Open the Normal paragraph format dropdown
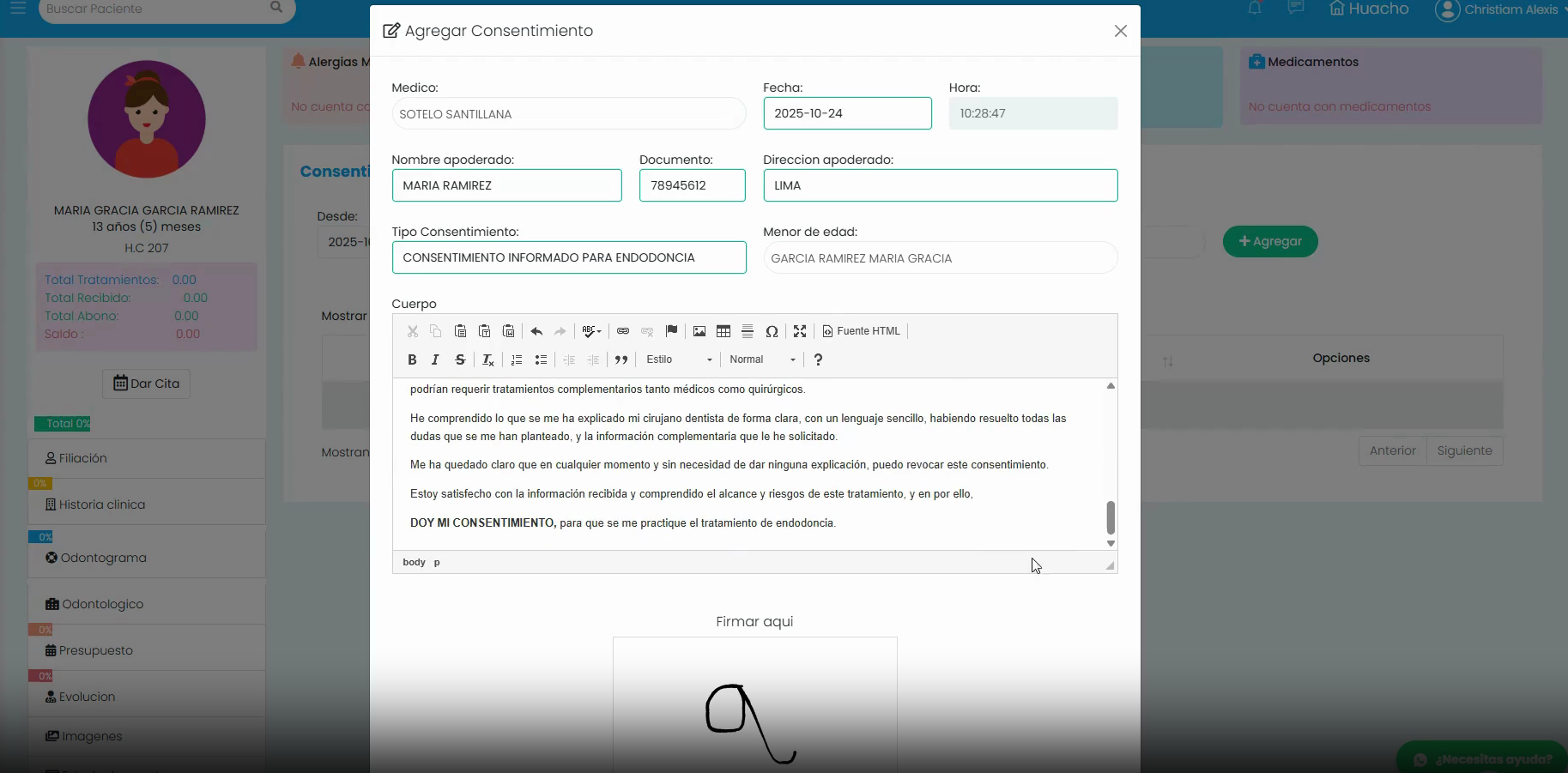This screenshot has height=773, width=1568. tap(762, 359)
